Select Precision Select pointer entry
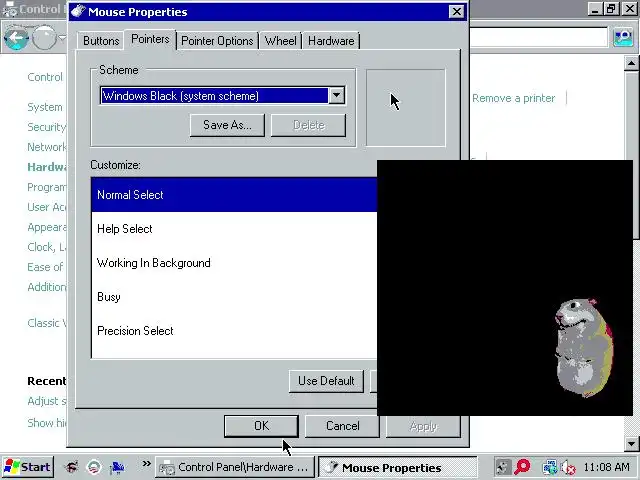This screenshot has height=480, width=640. [234, 330]
